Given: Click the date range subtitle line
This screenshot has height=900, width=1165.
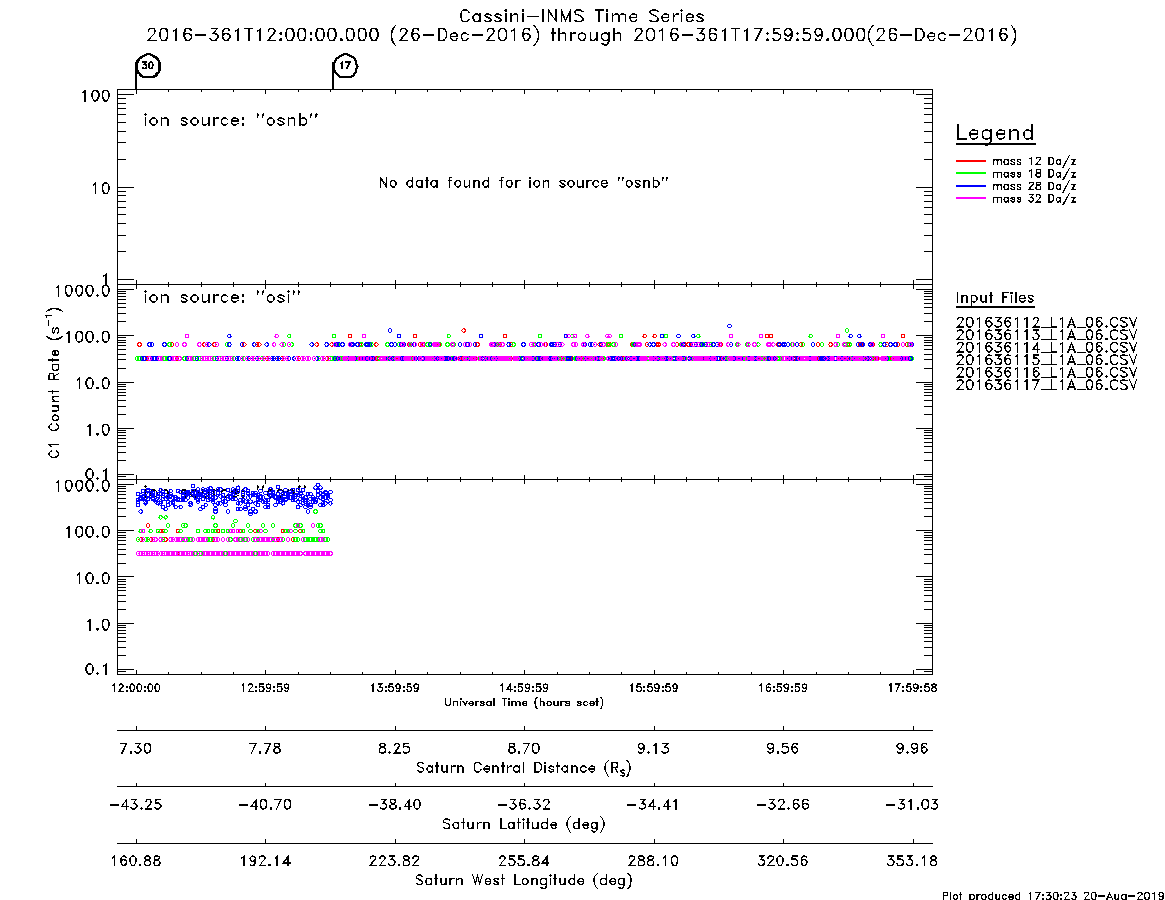Looking at the screenshot, I should [582, 35].
